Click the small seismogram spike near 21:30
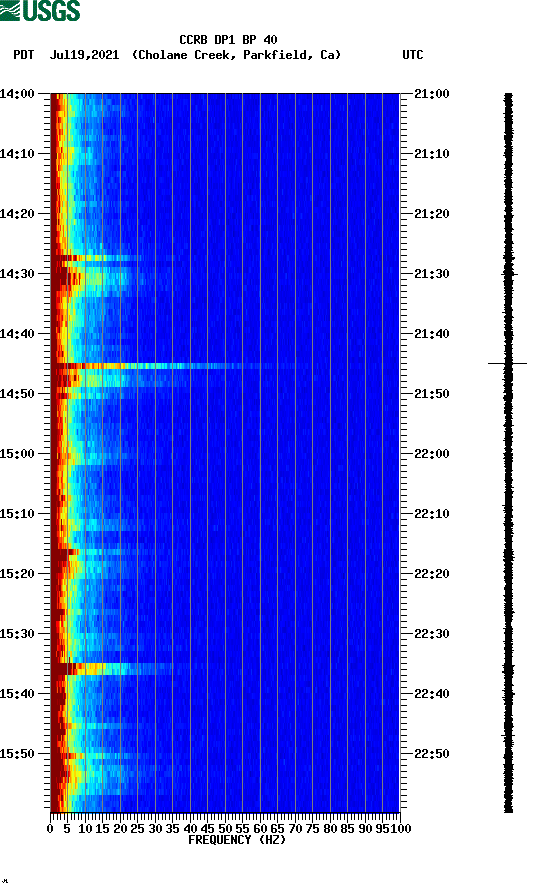This screenshot has width=552, height=892. (x=509, y=274)
